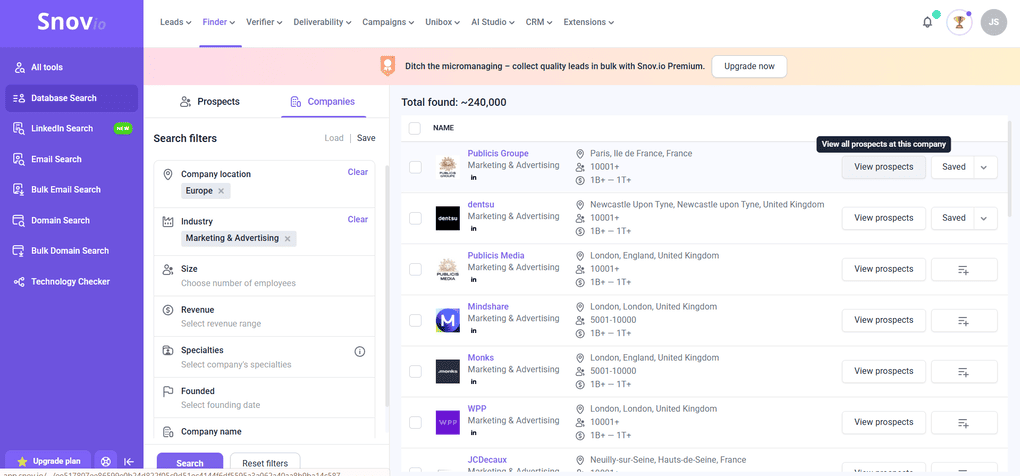
Task: Expand the Campaigns menu
Action: click(x=388, y=22)
